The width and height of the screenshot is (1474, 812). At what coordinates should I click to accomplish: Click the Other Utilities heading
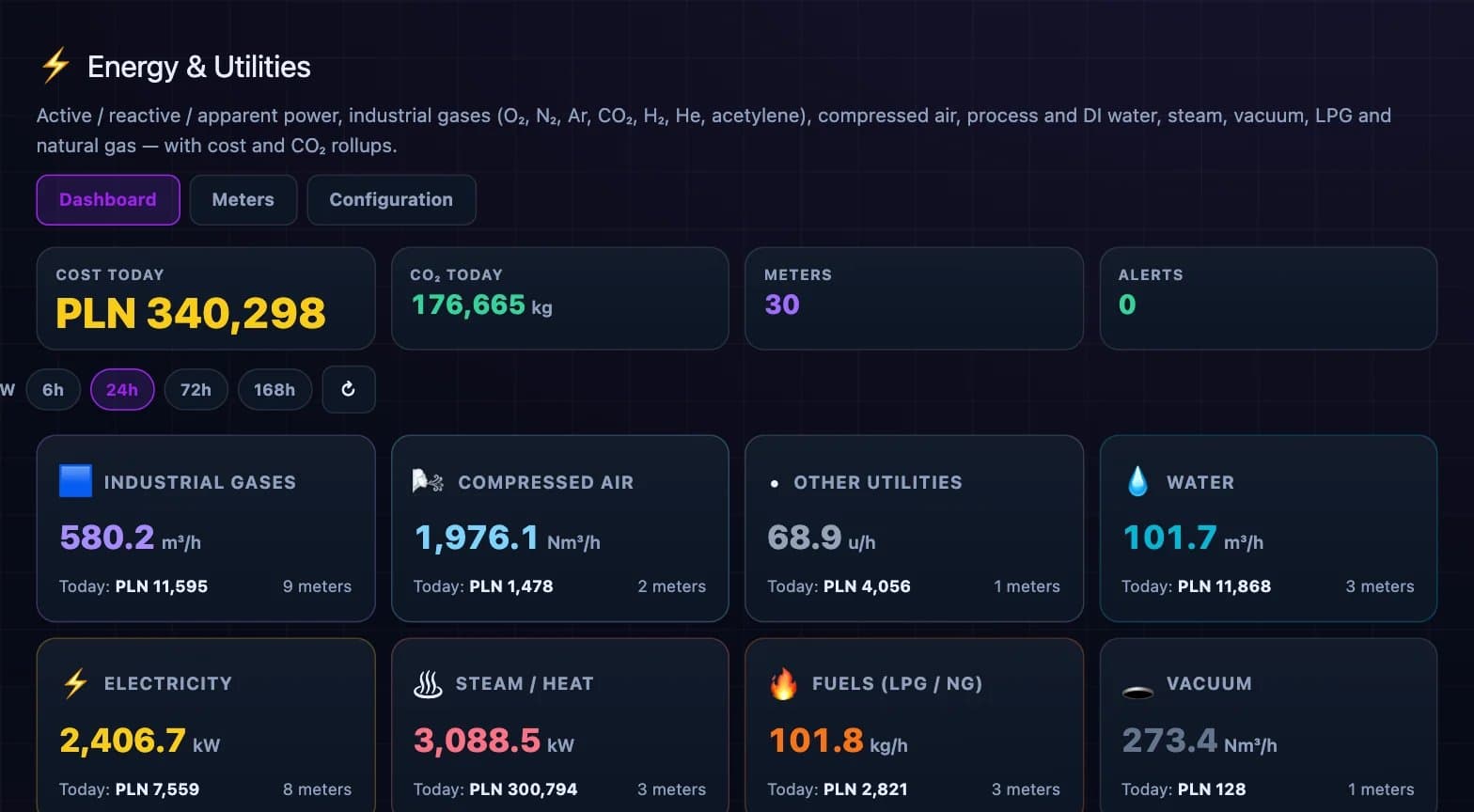pos(878,482)
